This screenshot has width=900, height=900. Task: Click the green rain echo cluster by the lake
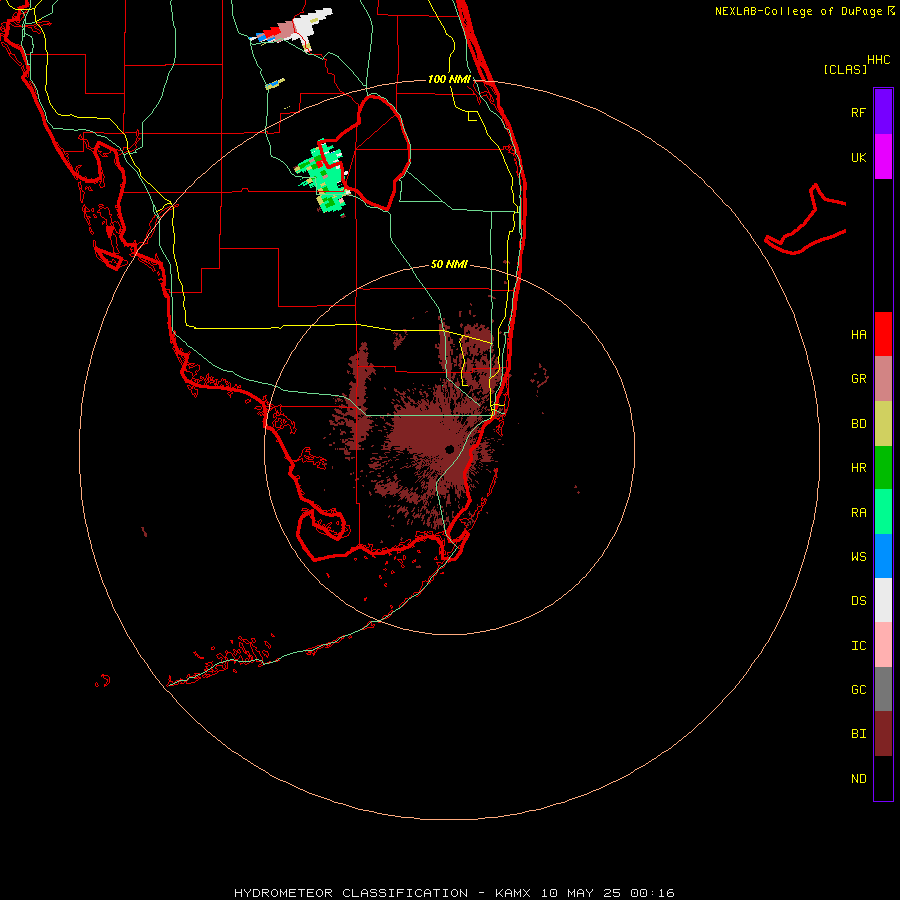pyautogui.click(x=323, y=178)
